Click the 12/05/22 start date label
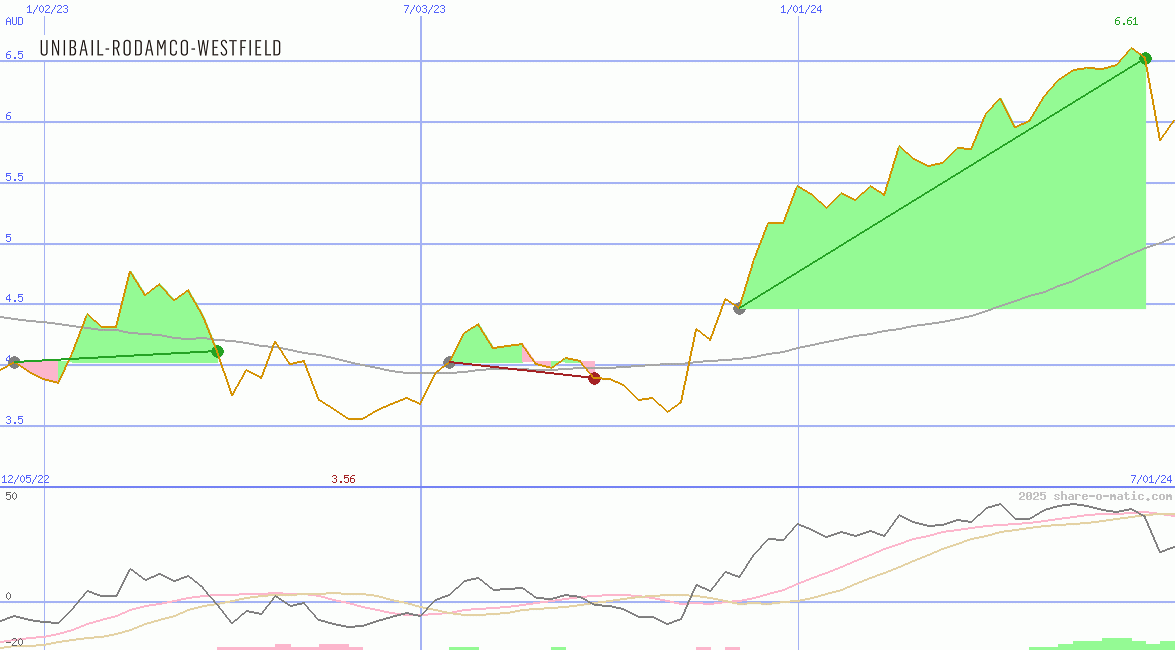 click(x=25, y=479)
